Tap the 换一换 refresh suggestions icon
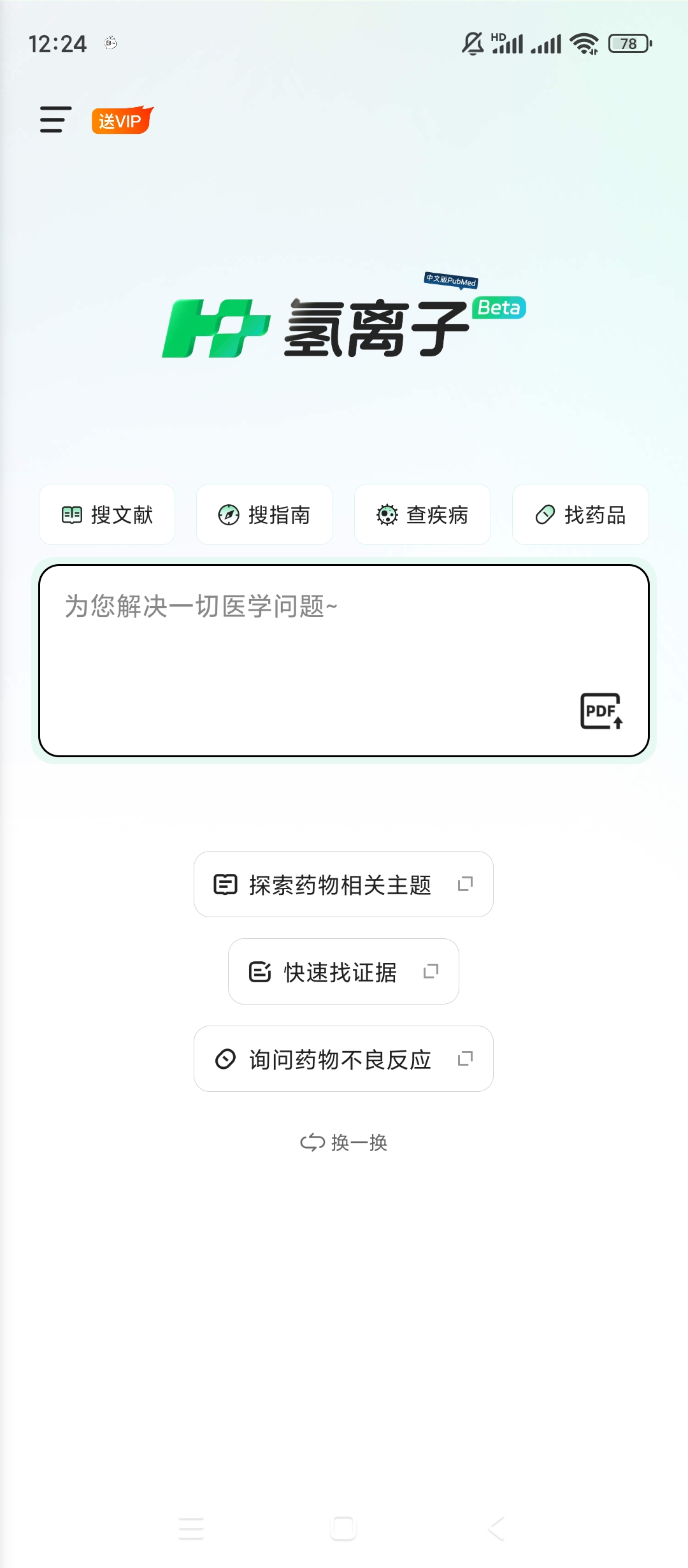688x1568 pixels. [x=312, y=1142]
